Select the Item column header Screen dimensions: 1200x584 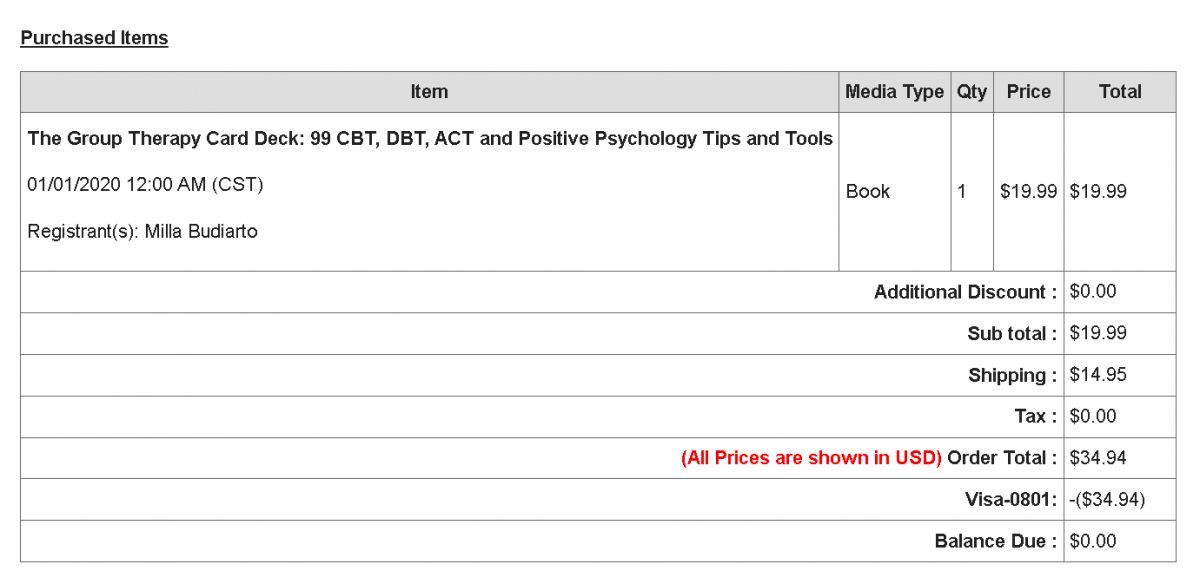tap(429, 92)
